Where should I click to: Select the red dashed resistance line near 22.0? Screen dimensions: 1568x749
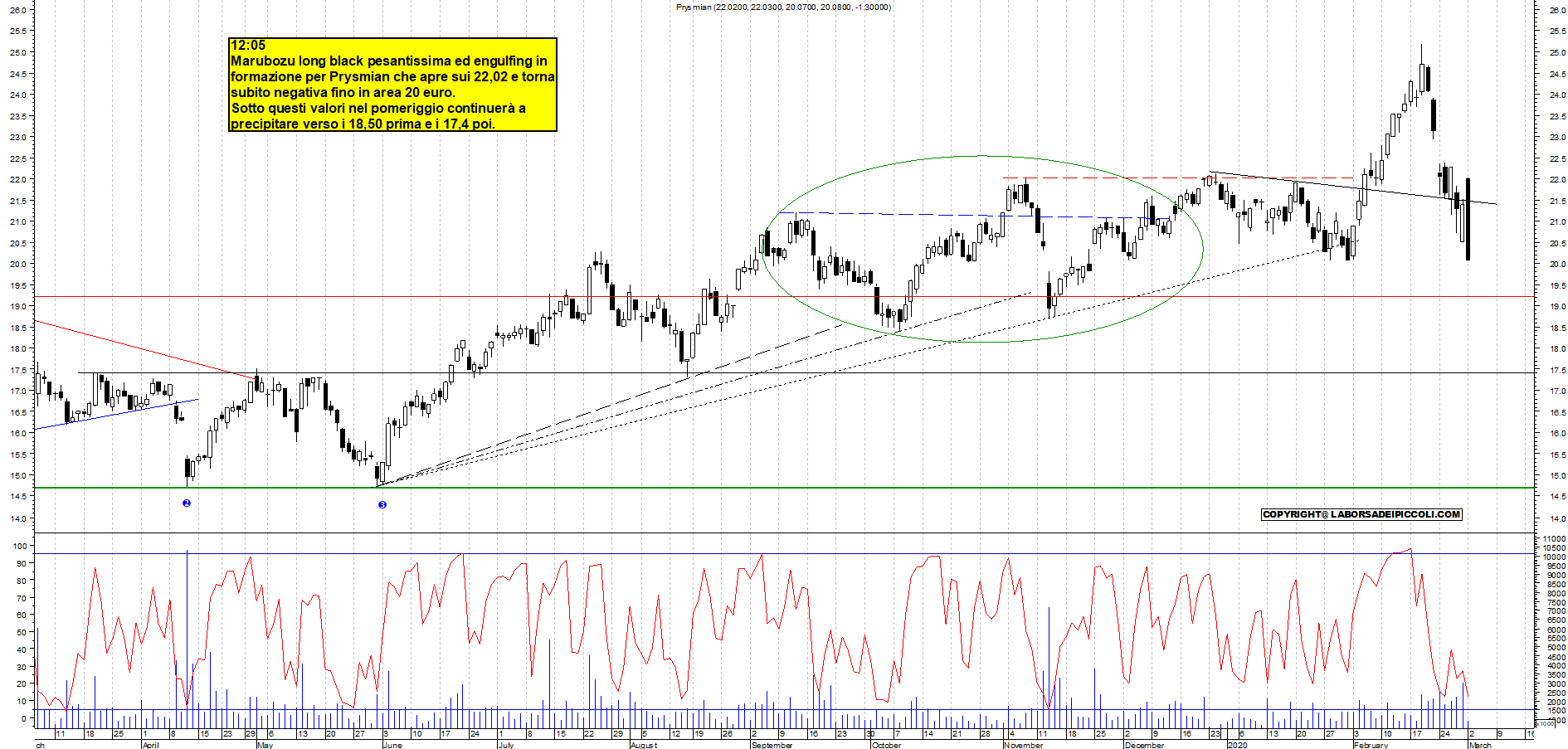click(1178, 178)
